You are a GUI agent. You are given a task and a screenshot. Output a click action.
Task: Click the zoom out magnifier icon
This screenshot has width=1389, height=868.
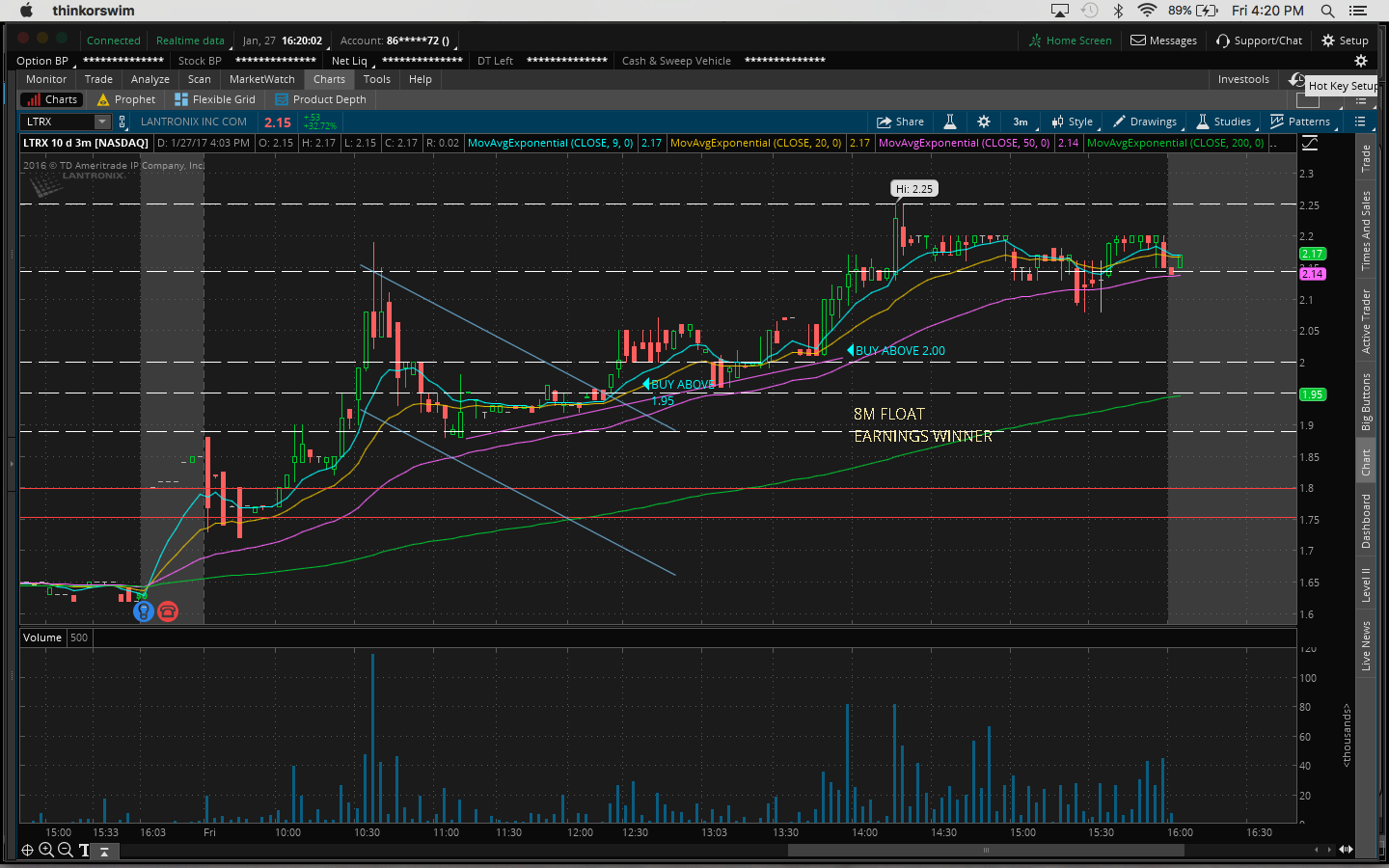coord(65,850)
